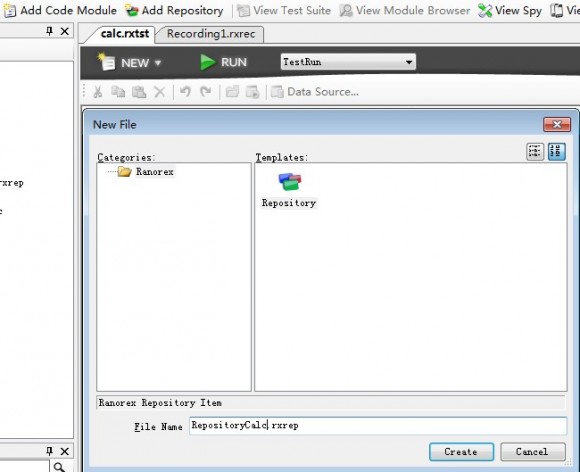This screenshot has width=580, height=472.
Task: Switch to the Recording1.rxrec tab
Action: click(211, 34)
